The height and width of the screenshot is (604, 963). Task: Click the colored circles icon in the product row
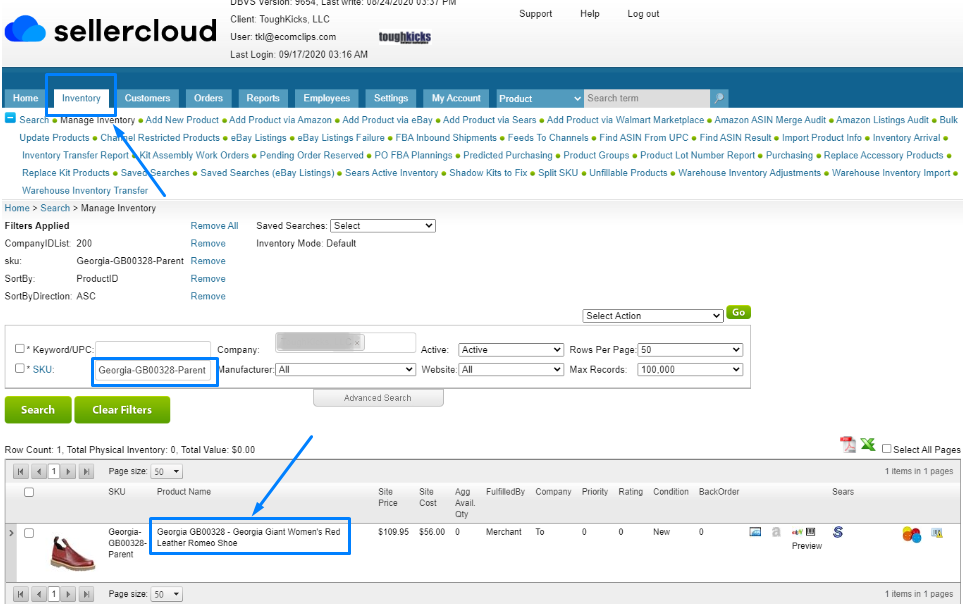(911, 535)
